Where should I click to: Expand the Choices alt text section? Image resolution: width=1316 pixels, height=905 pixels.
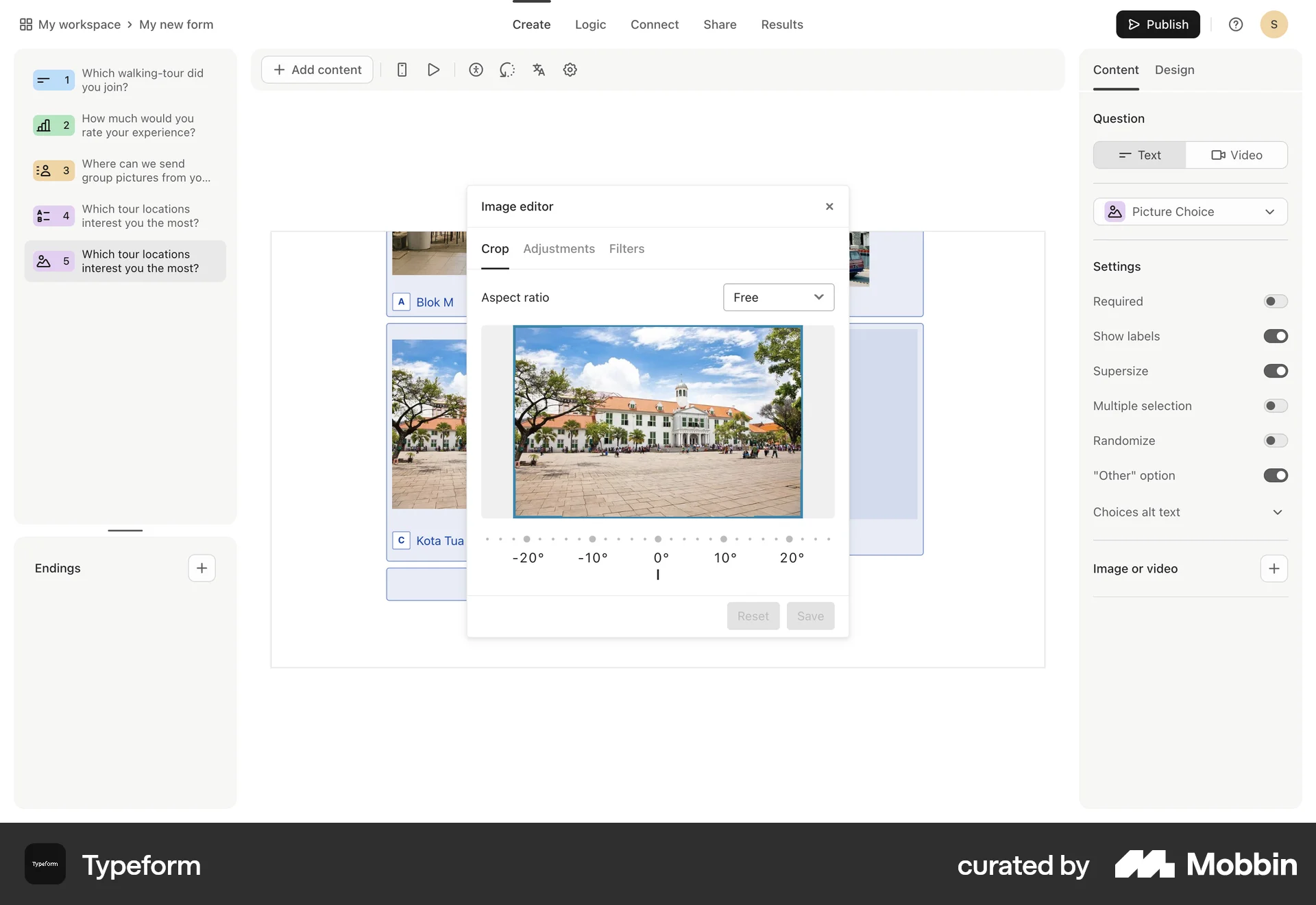pyautogui.click(x=1277, y=512)
